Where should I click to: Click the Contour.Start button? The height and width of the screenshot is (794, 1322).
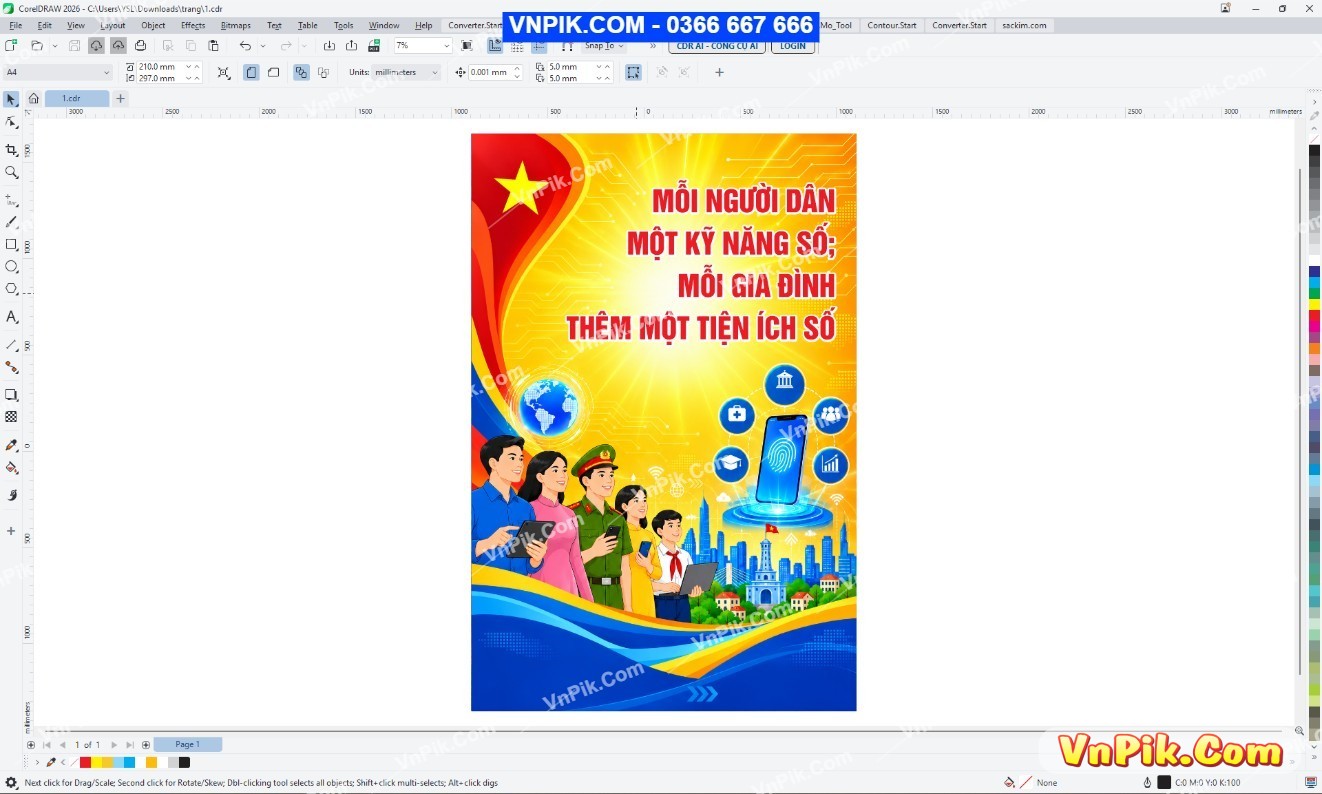[892, 25]
